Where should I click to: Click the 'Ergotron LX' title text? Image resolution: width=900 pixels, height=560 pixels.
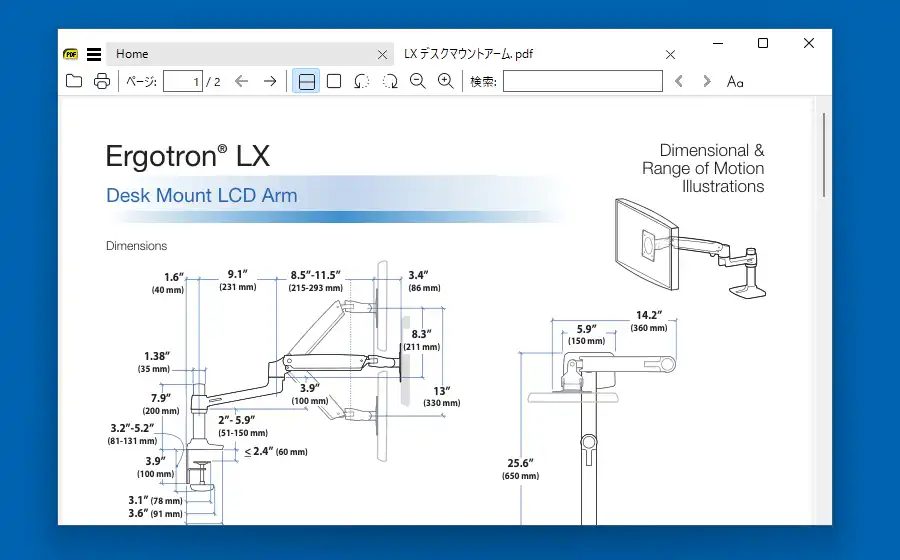click(x=188, y=156)
